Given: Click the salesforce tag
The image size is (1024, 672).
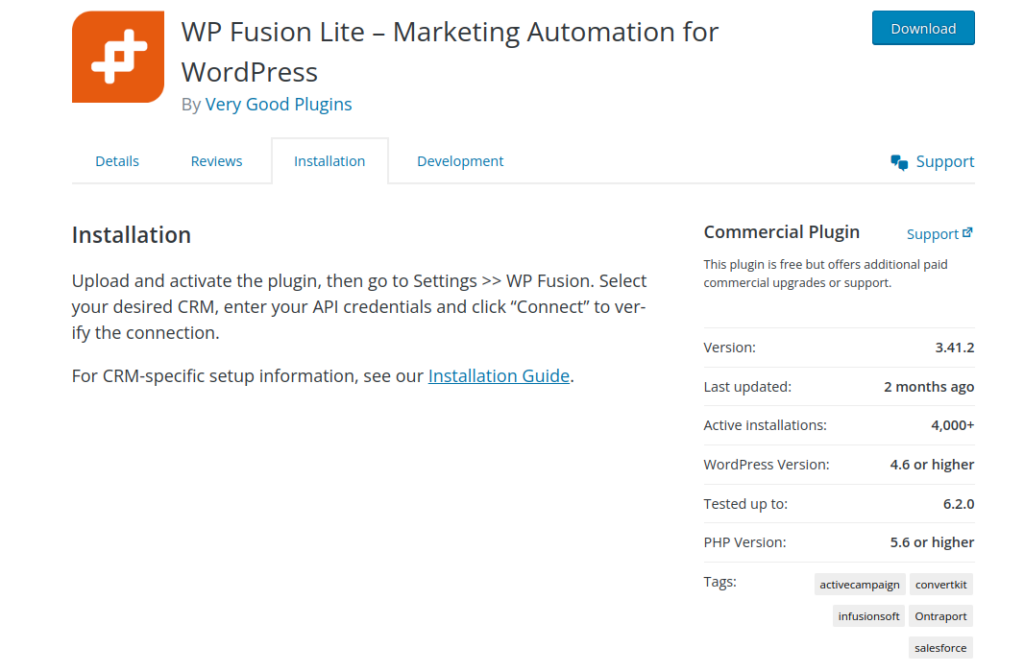Looking at the screenshot, I should click(940, 647).
